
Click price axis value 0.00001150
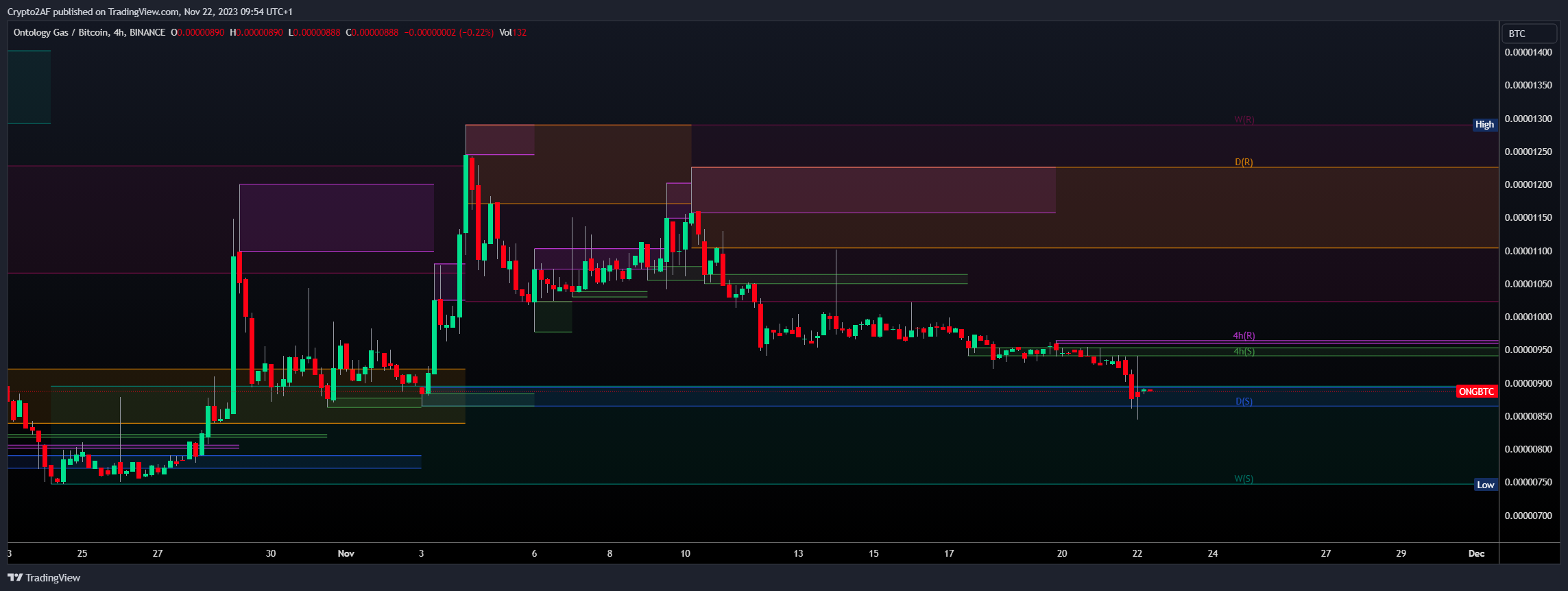coord(1527,217)
